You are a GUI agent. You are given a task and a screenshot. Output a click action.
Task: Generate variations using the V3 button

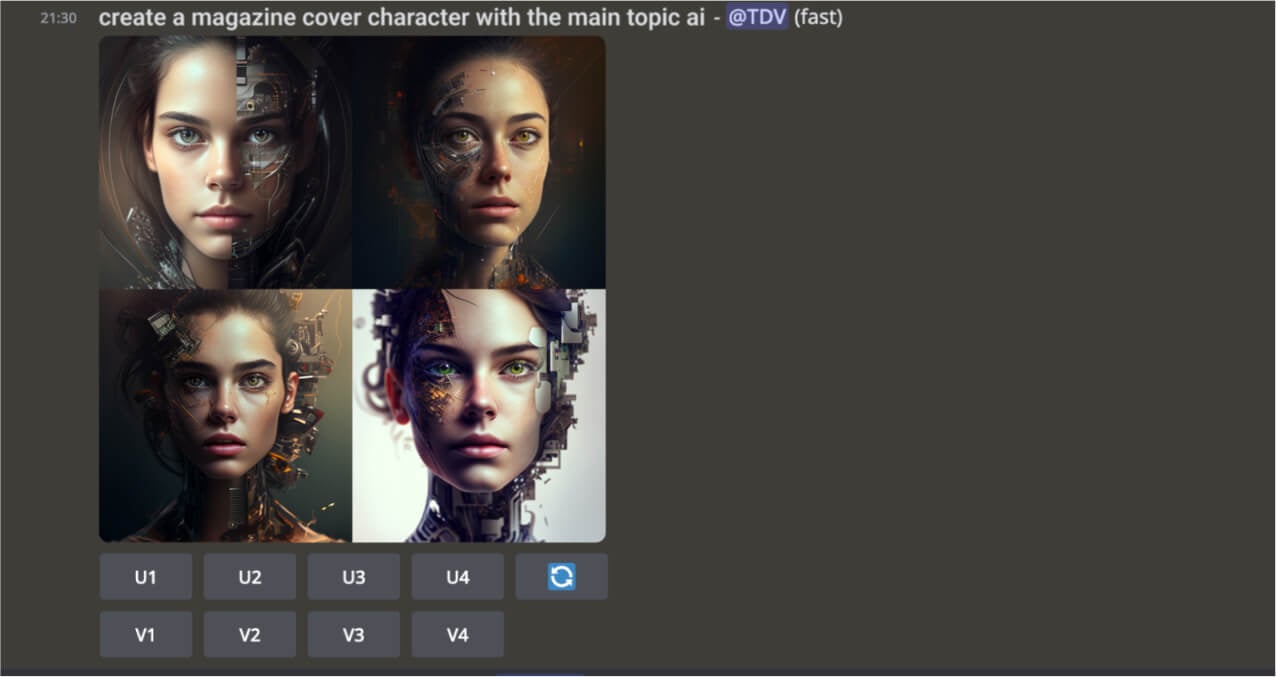354,635
